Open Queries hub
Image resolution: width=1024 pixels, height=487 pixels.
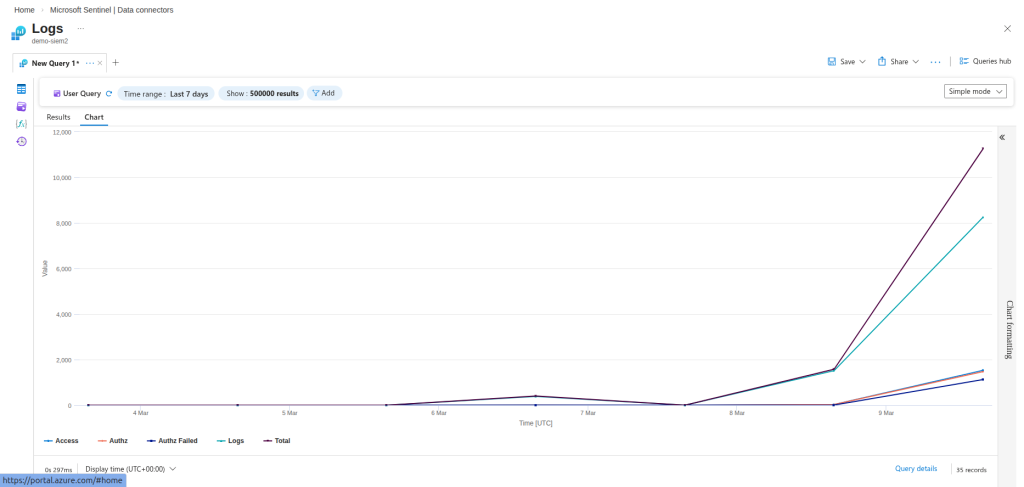985,61
